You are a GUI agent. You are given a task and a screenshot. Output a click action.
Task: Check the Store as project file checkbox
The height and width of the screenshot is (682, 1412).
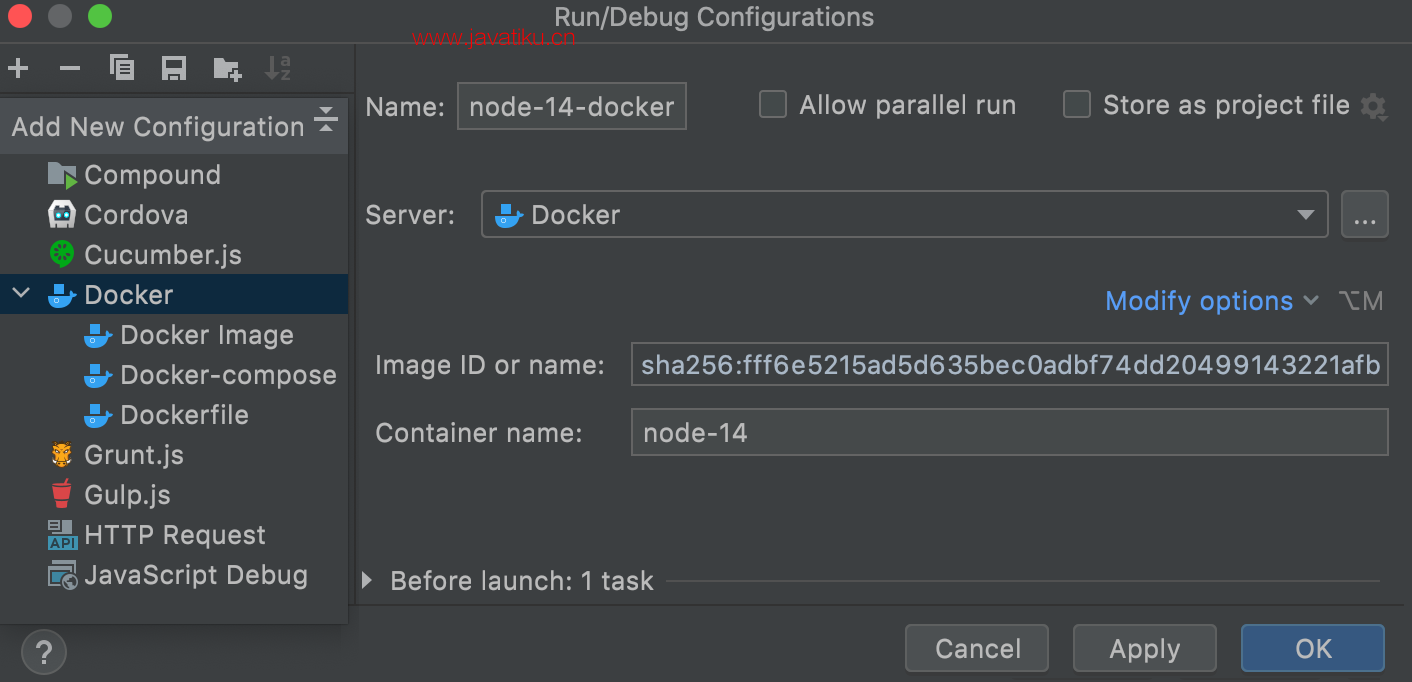click(x=1077, y=105)
